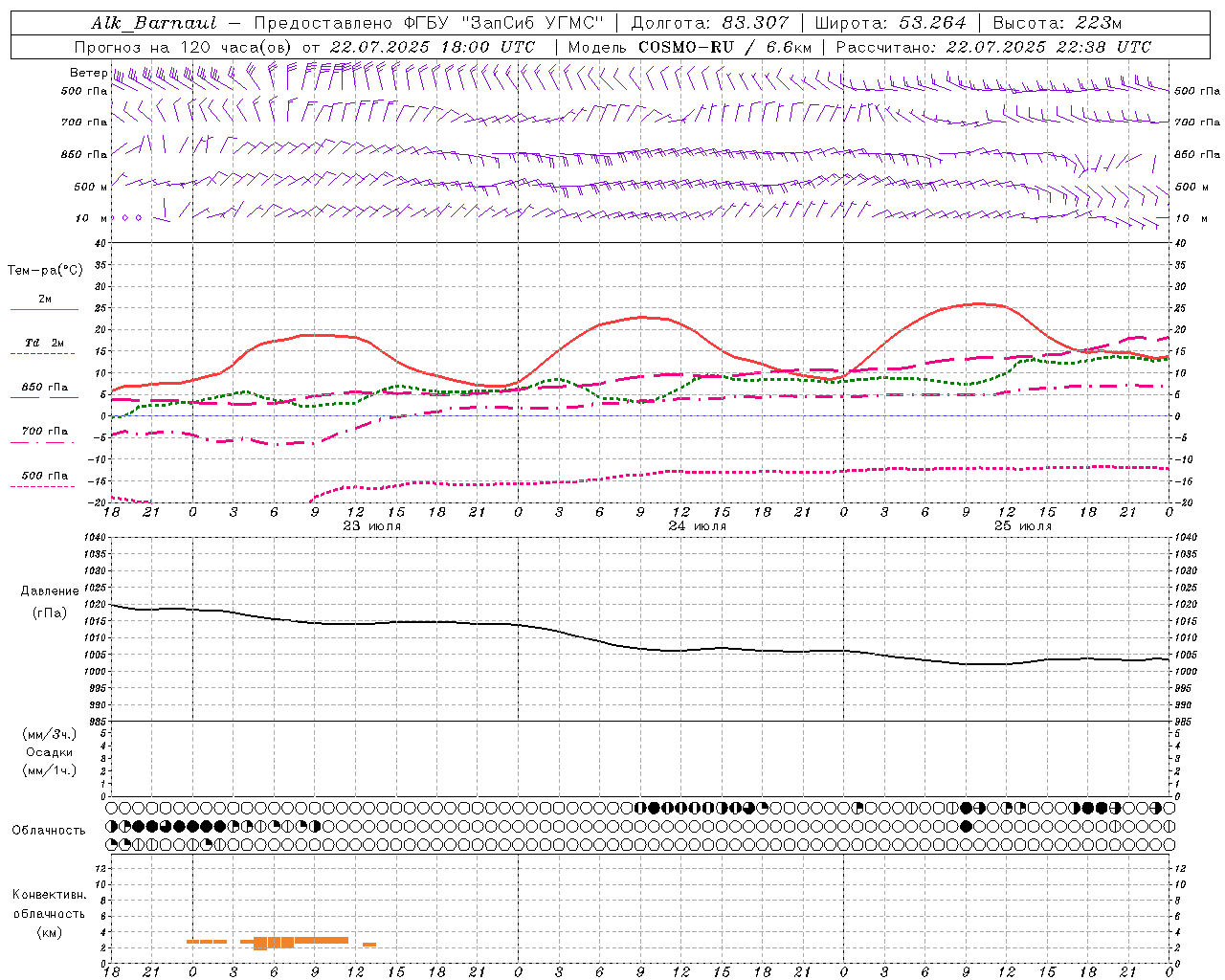Click the latitude value 'Широта: 53.264'
1225x980 pixels.
tap(890, 23)
